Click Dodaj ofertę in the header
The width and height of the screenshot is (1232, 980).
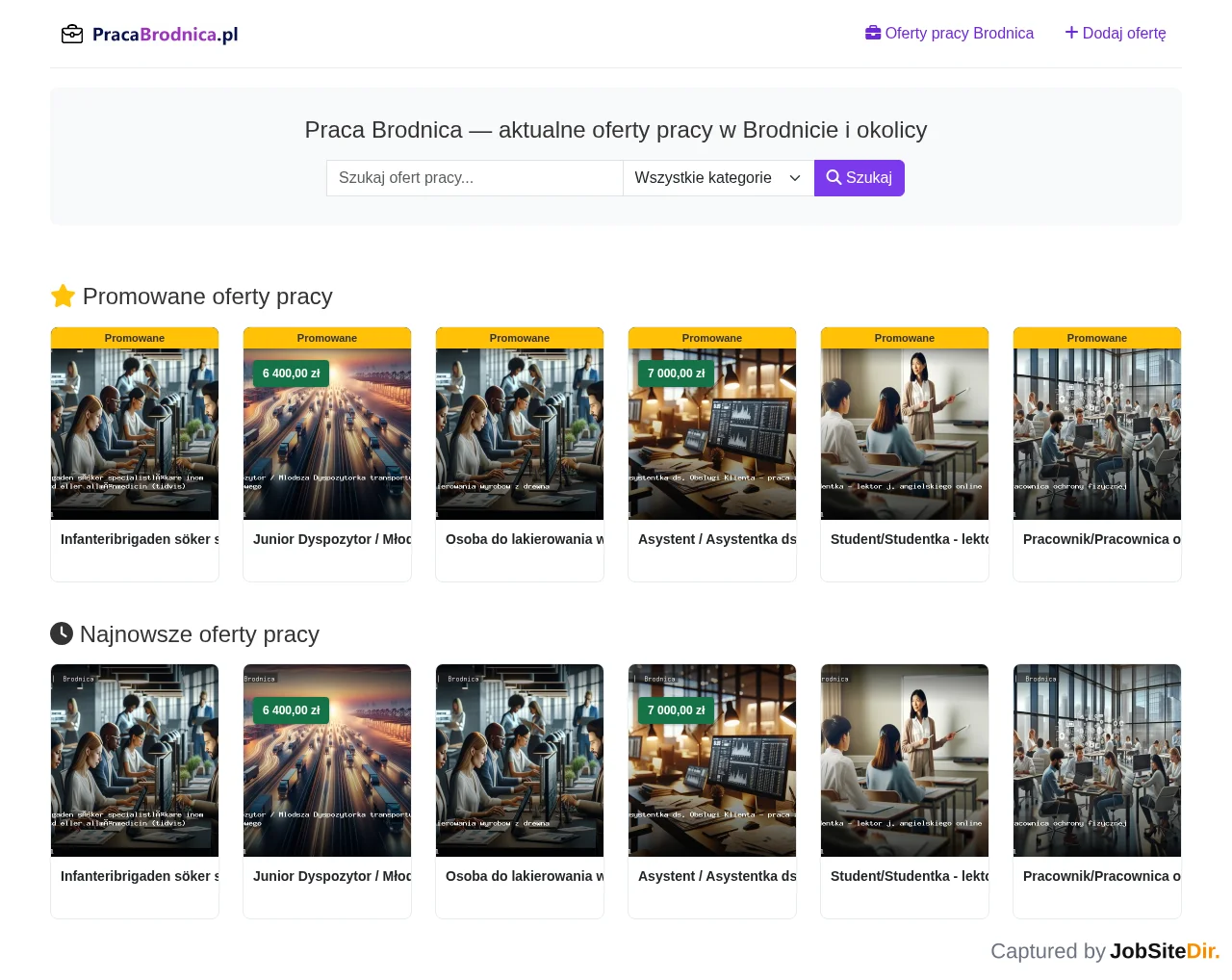click(1116, 34)
